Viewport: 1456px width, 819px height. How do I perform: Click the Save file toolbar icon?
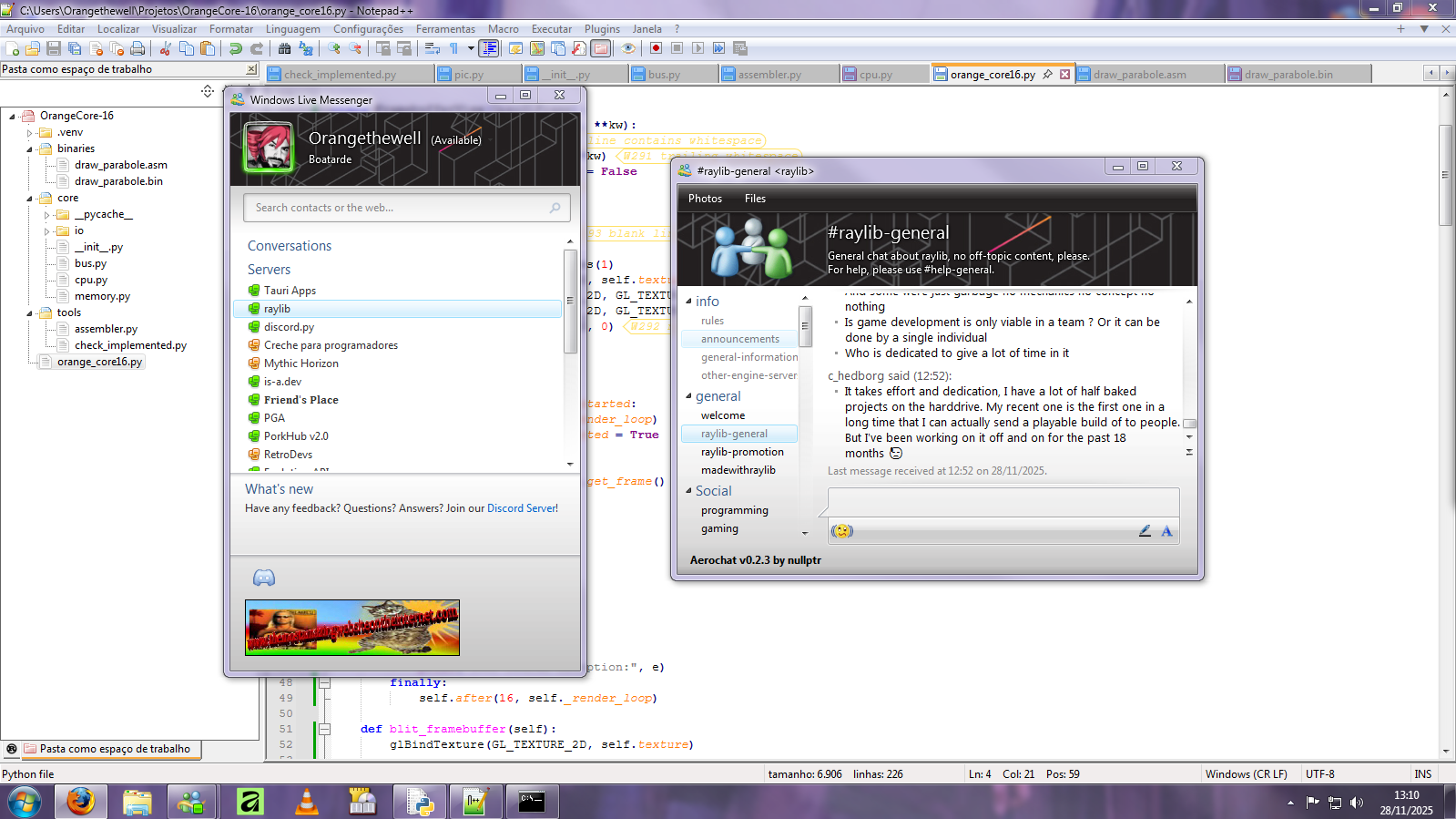[x=54, y=48]
